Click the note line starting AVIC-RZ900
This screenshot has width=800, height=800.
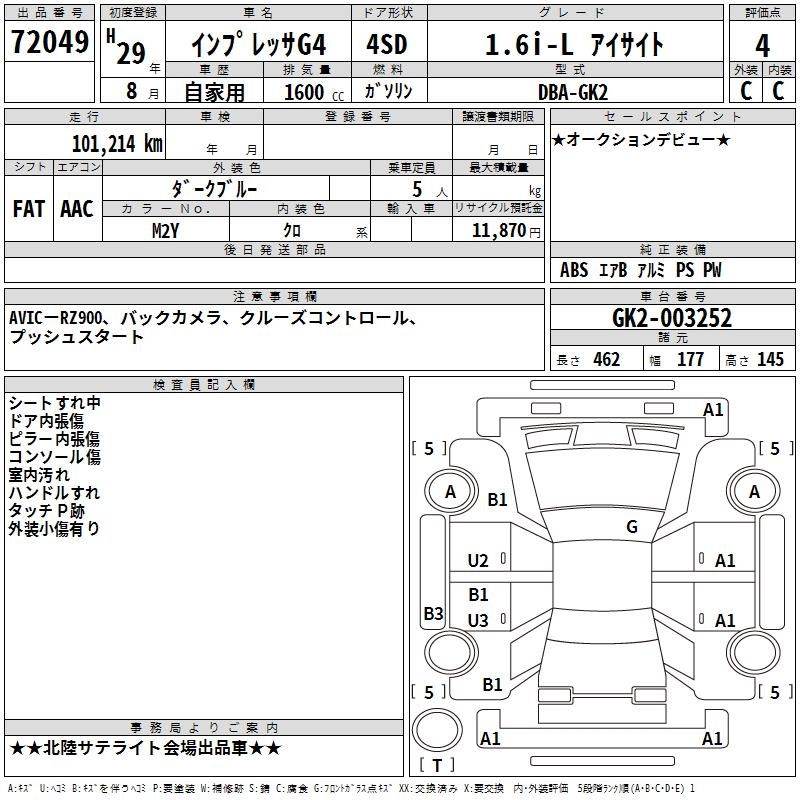click(215, 318)
